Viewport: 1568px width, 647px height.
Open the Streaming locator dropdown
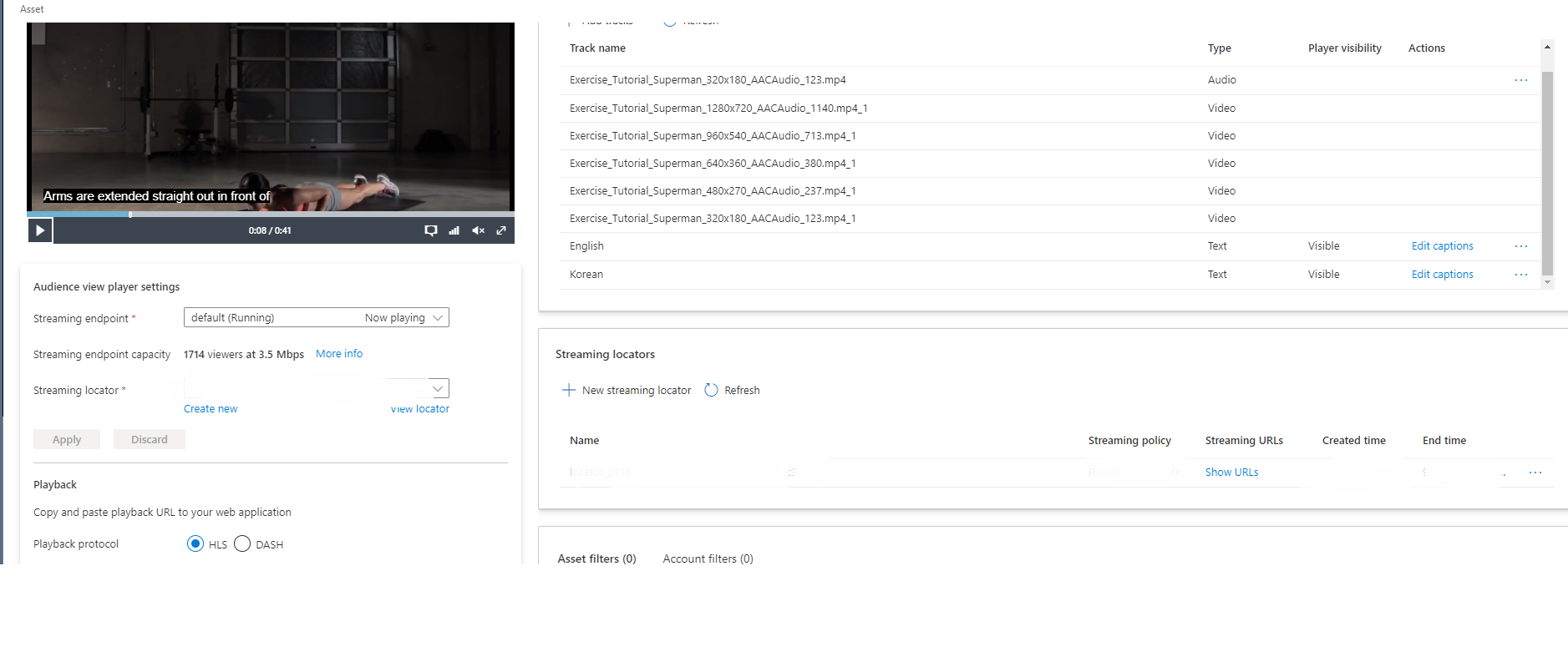(317, 388)
